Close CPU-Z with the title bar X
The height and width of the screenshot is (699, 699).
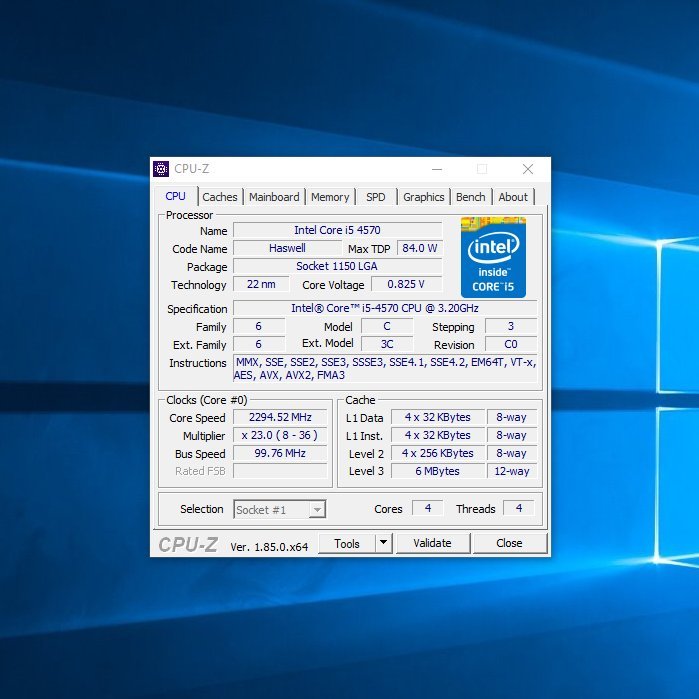pos(528,169)
